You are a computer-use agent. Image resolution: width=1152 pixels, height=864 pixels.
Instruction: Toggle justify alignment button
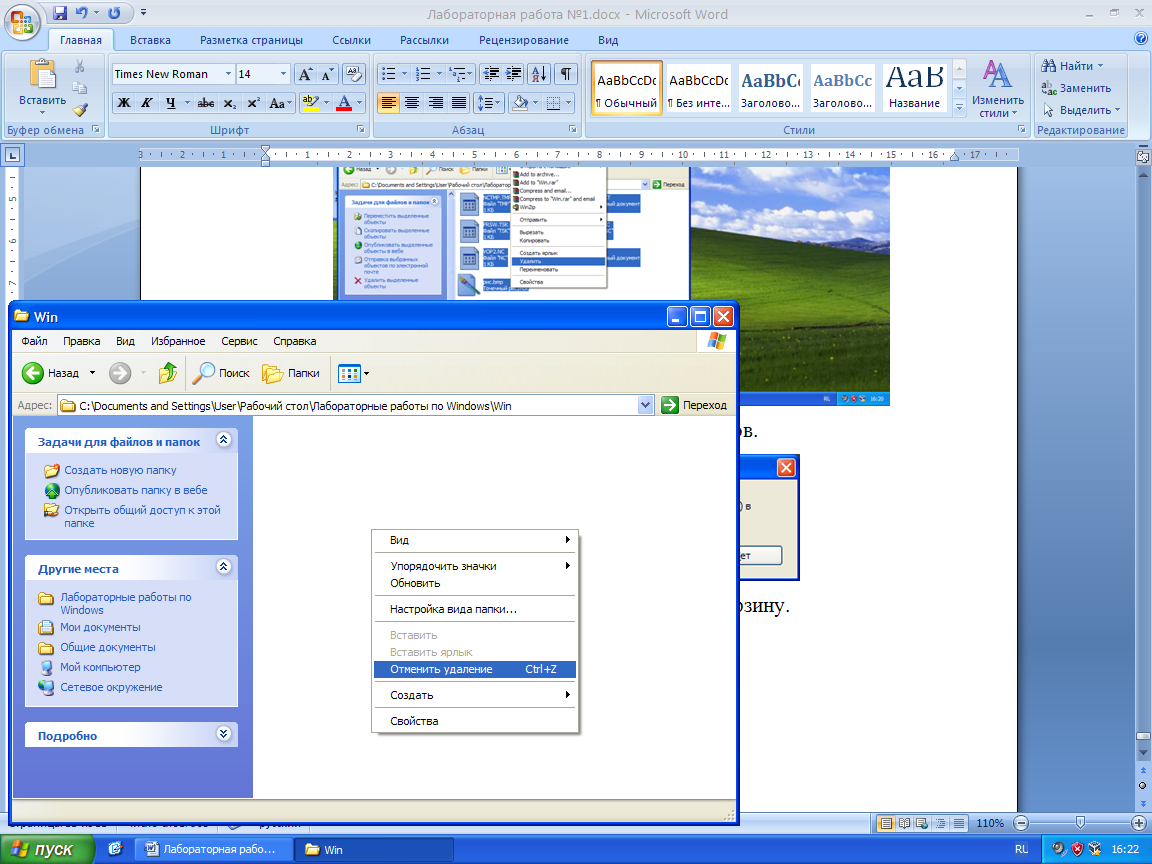[x=459, y=103]
